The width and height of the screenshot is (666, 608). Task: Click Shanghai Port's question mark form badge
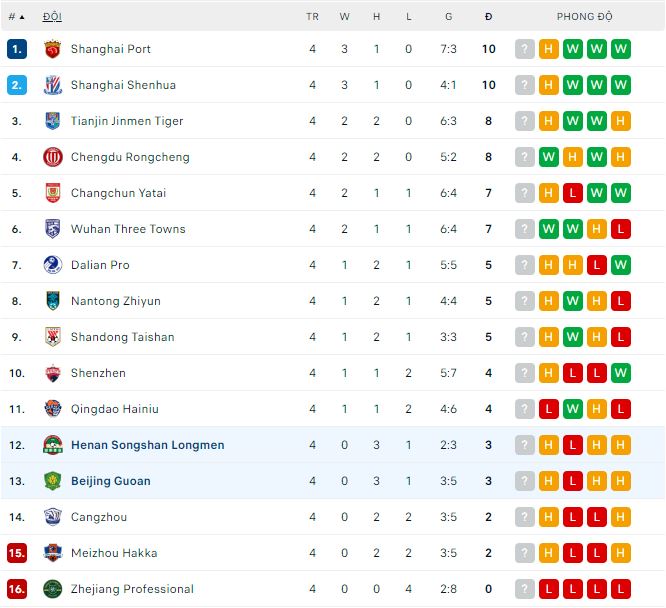click(525, 49)
